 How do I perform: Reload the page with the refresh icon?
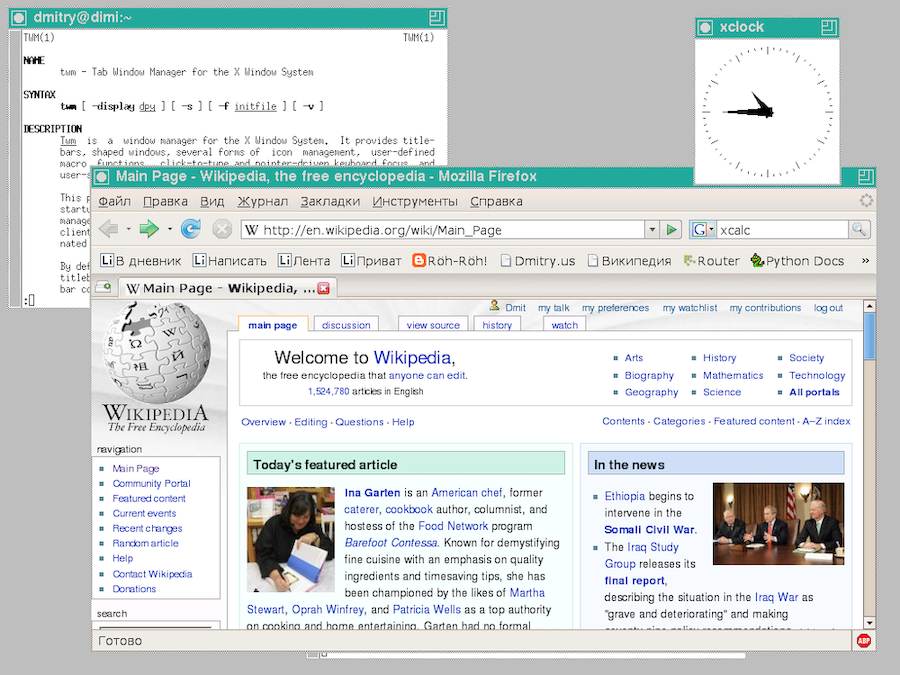(x=190, y=230)
